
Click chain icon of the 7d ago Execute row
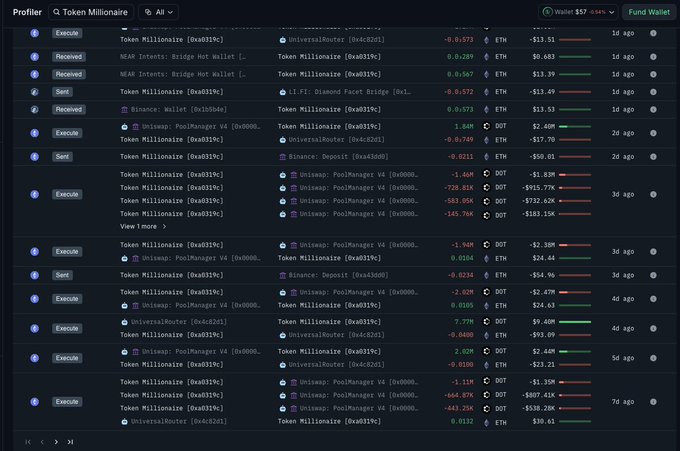point(35,402)
